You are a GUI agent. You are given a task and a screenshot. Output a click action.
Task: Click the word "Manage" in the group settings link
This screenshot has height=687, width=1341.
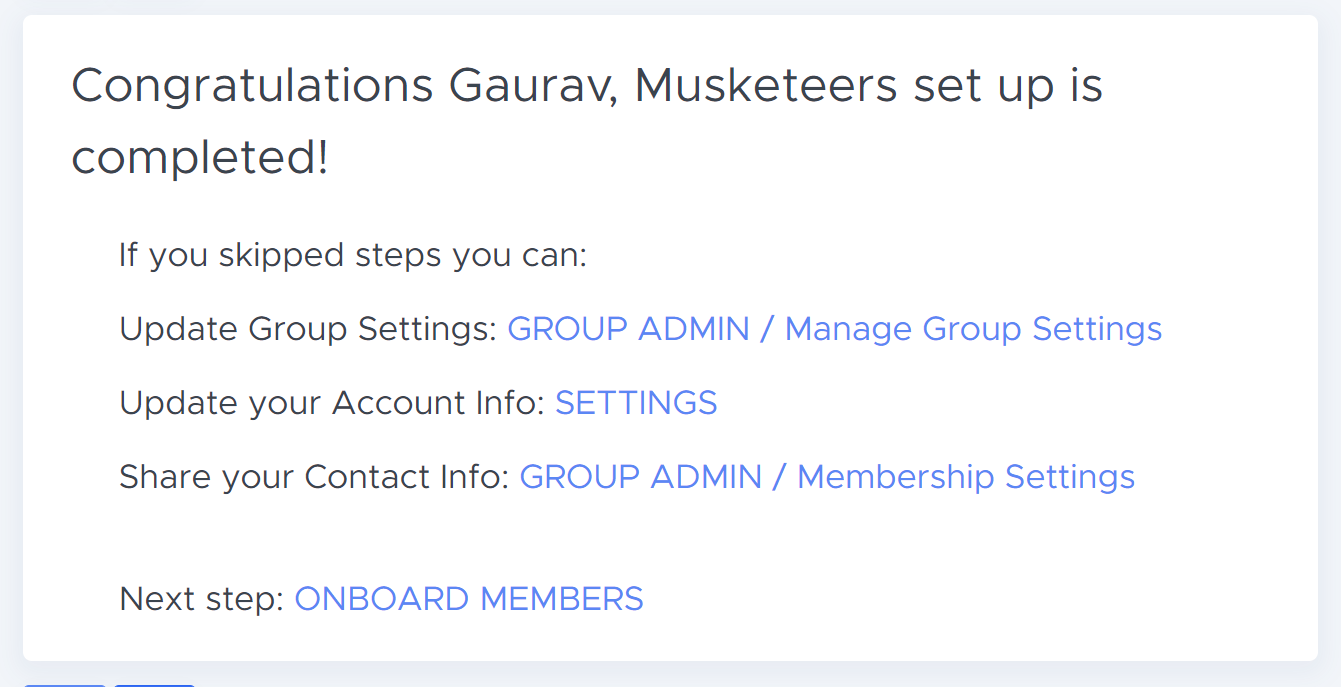coord(849,329)
